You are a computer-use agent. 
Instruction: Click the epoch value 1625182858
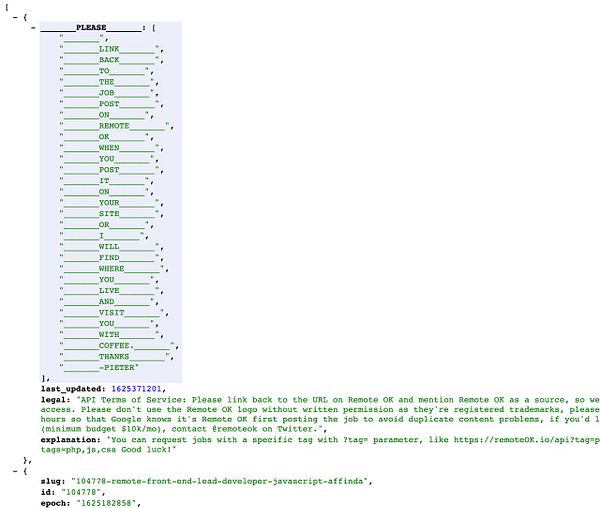[108, 503]
